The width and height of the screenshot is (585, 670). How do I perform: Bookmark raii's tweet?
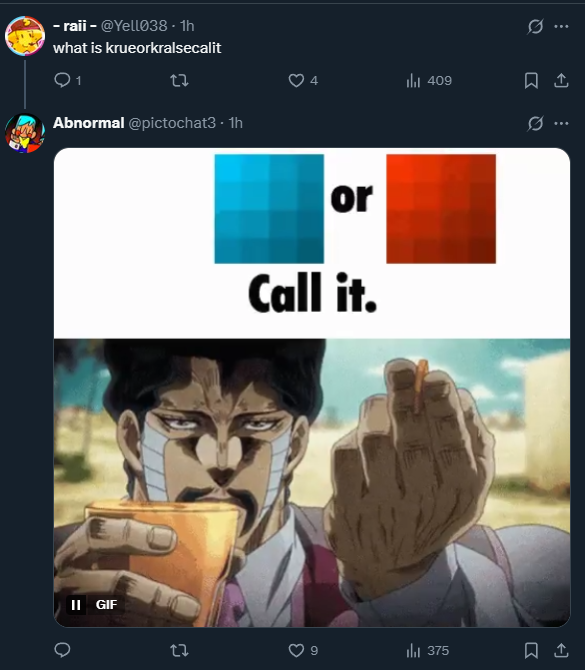click(x=531, y=80)
